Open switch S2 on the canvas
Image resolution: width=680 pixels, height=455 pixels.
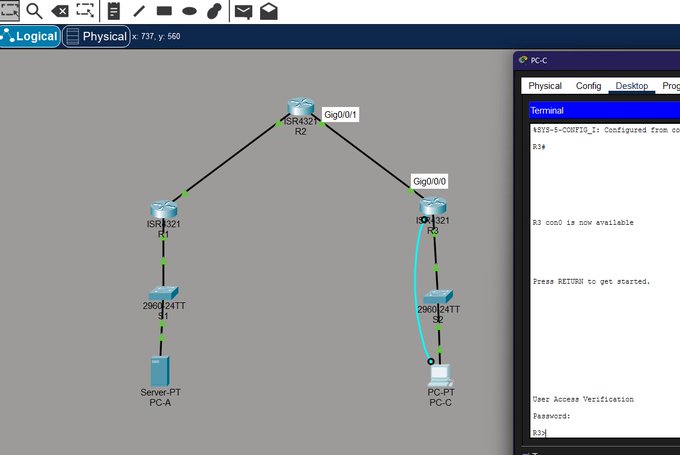pos(438,297)
